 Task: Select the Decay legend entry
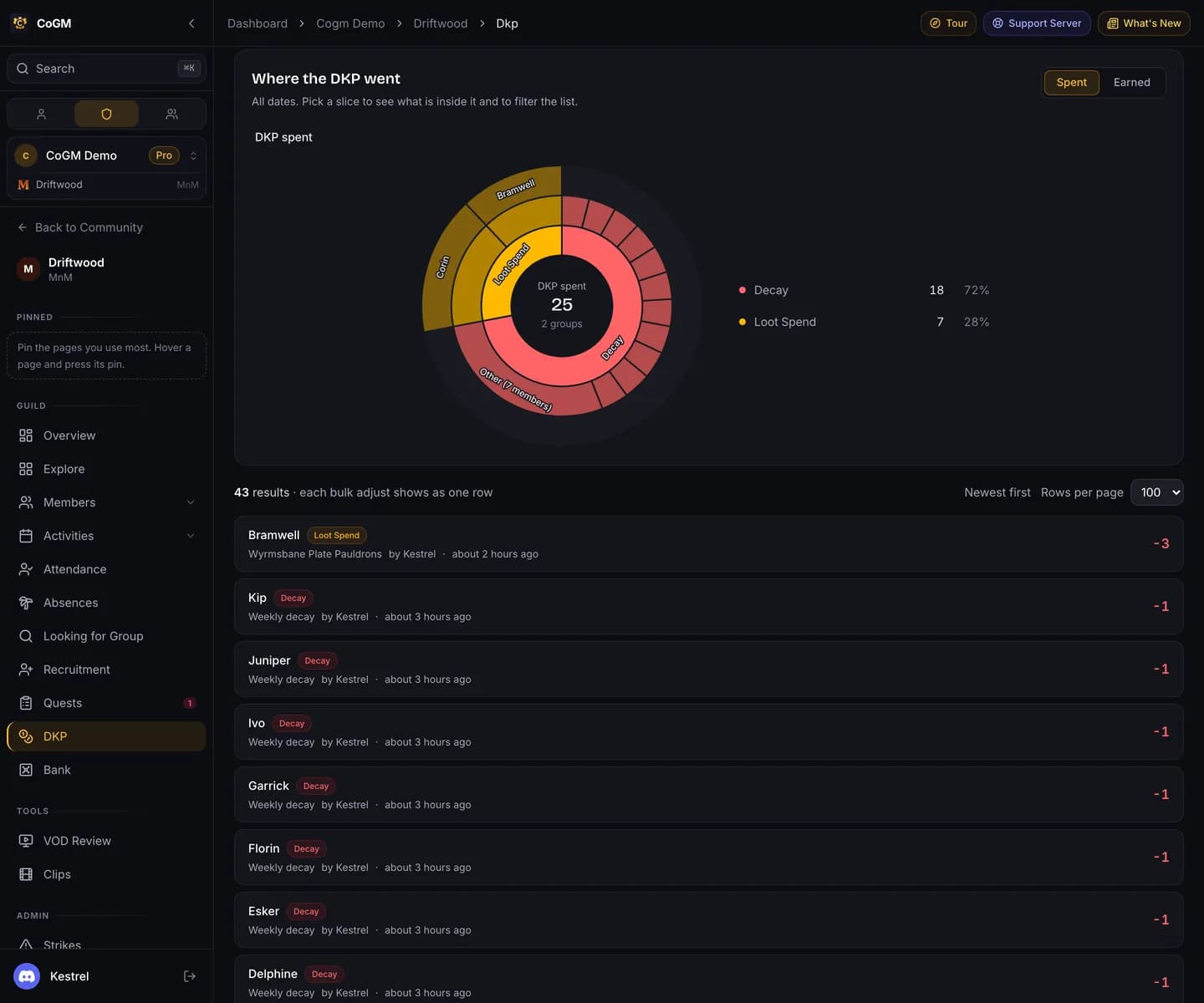[x=864, y=290]
